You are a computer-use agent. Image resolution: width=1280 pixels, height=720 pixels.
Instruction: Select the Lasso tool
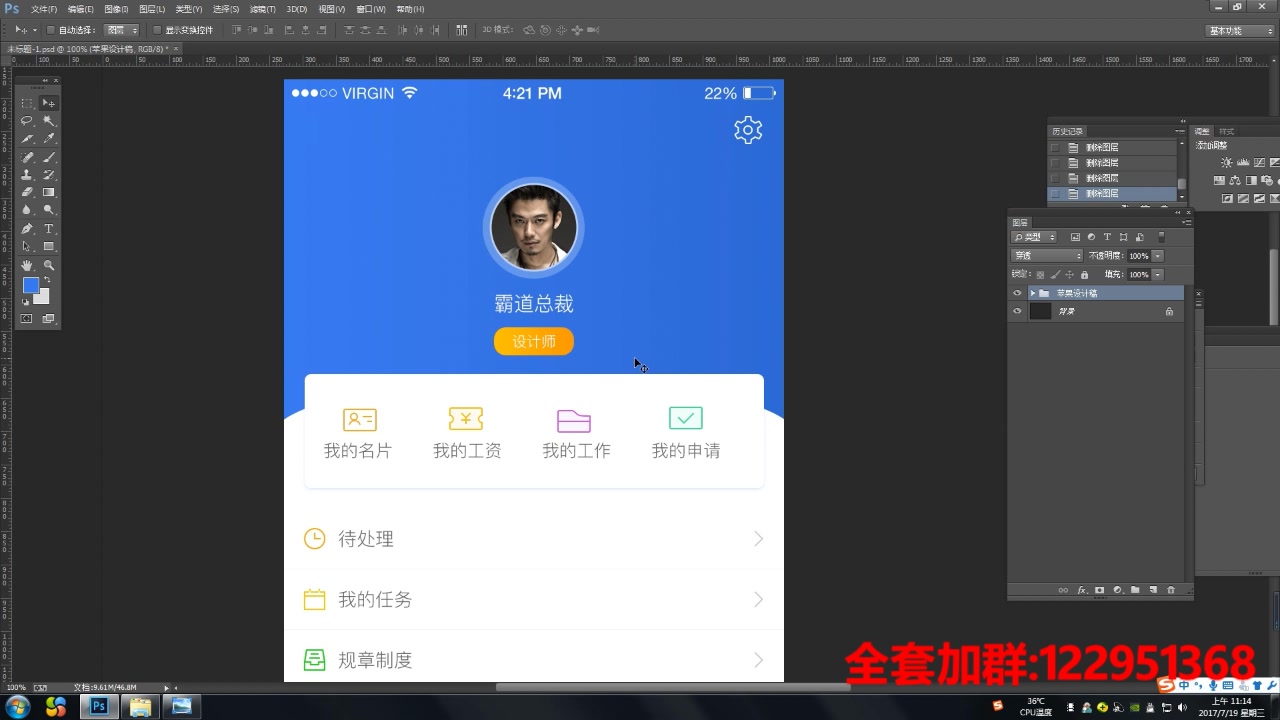[27, 121]
